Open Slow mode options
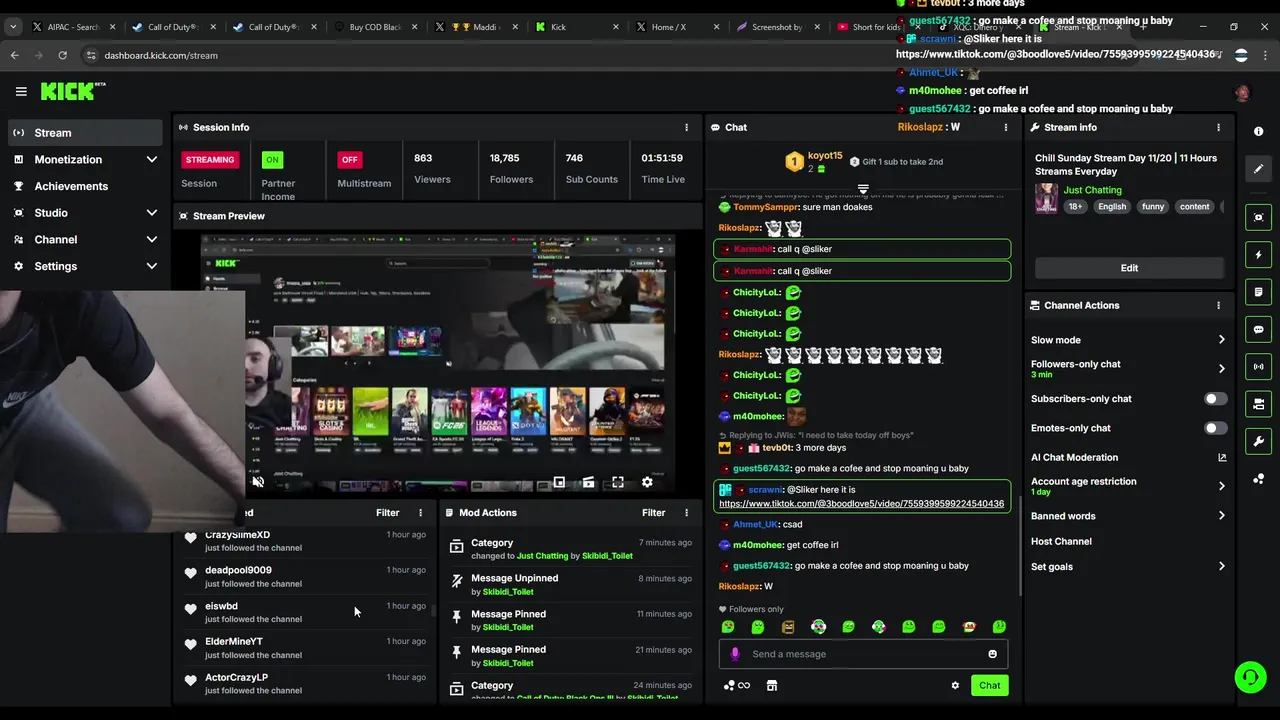The width and height of the screenshot is (1280, 720). (1128, 340)
